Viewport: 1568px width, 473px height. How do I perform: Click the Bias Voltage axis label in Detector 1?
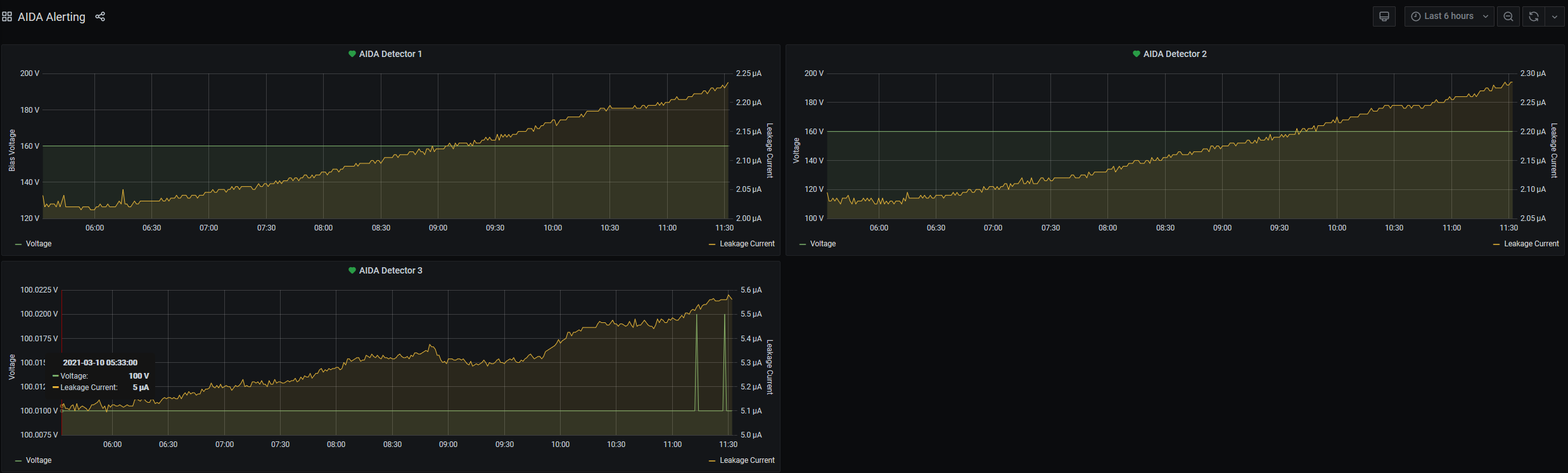(x=12, y=150)
